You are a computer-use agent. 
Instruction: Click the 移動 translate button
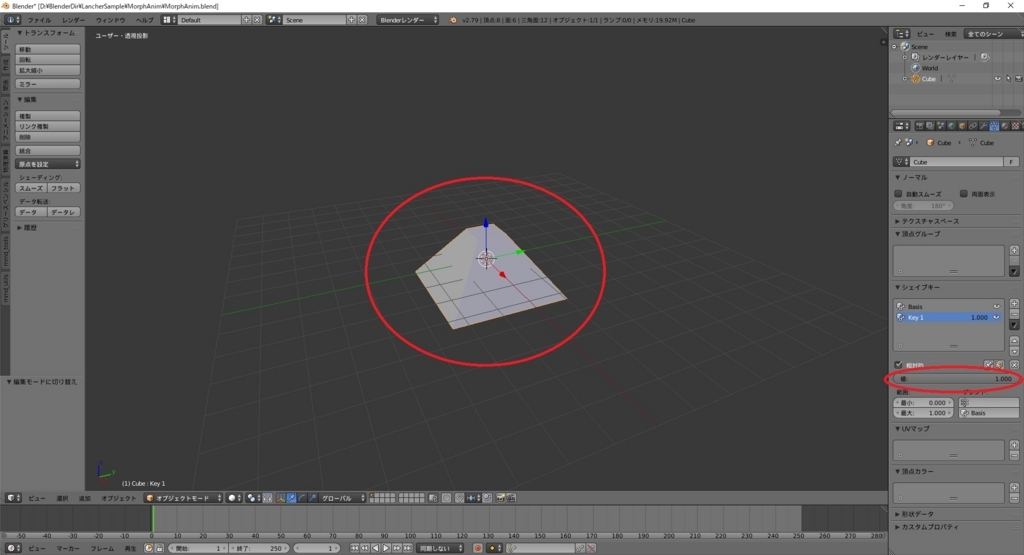(48, 50)
